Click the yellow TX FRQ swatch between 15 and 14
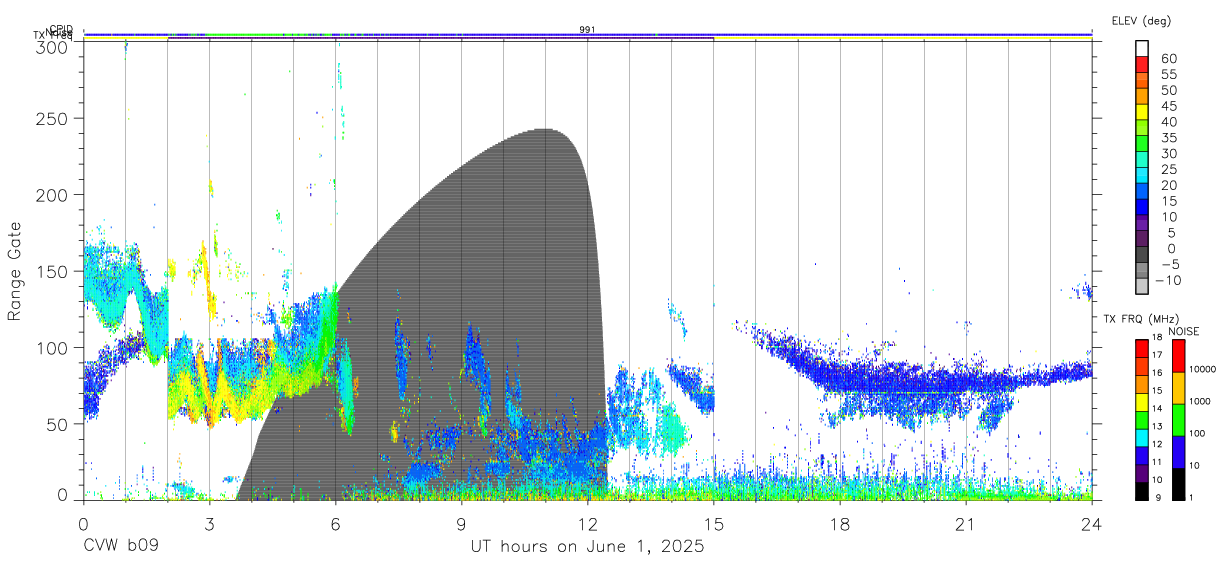Viewport: 1228px width, 567px height. coord(1141,401)
